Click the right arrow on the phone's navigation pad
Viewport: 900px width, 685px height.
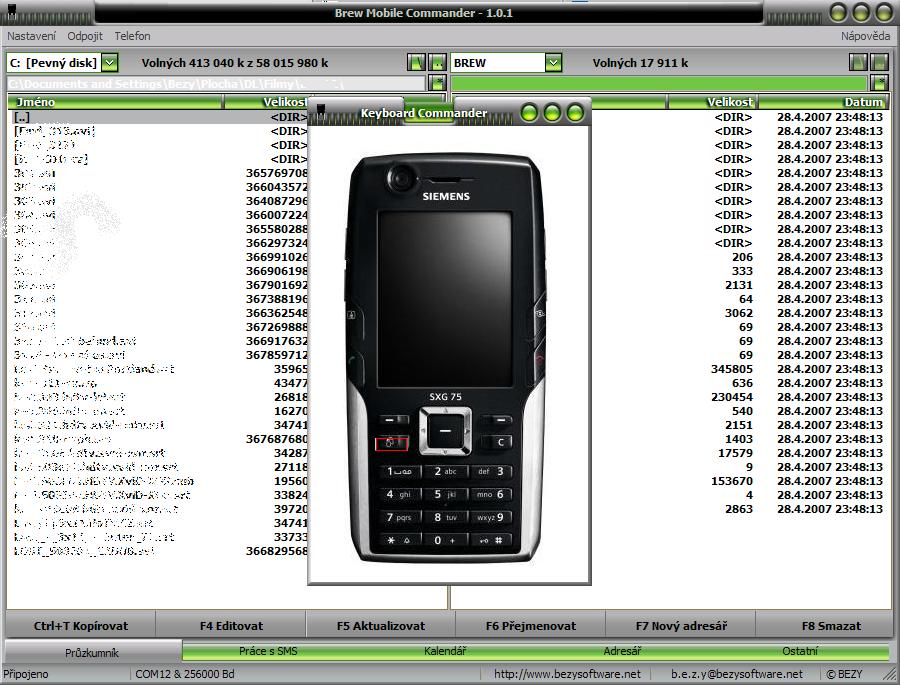[466, 431]
